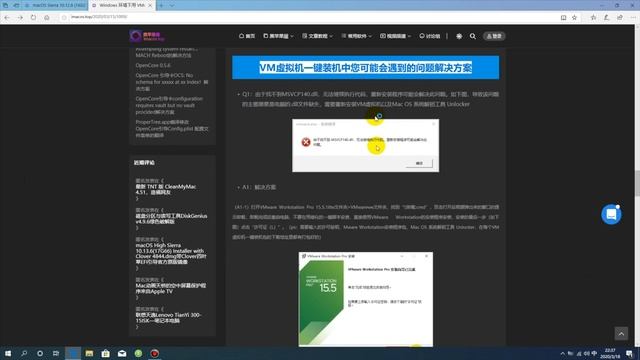Expand the 常用软件 navigation dropdown
The height and width of the screenshot is (360, 640).
tap(356, 36)
